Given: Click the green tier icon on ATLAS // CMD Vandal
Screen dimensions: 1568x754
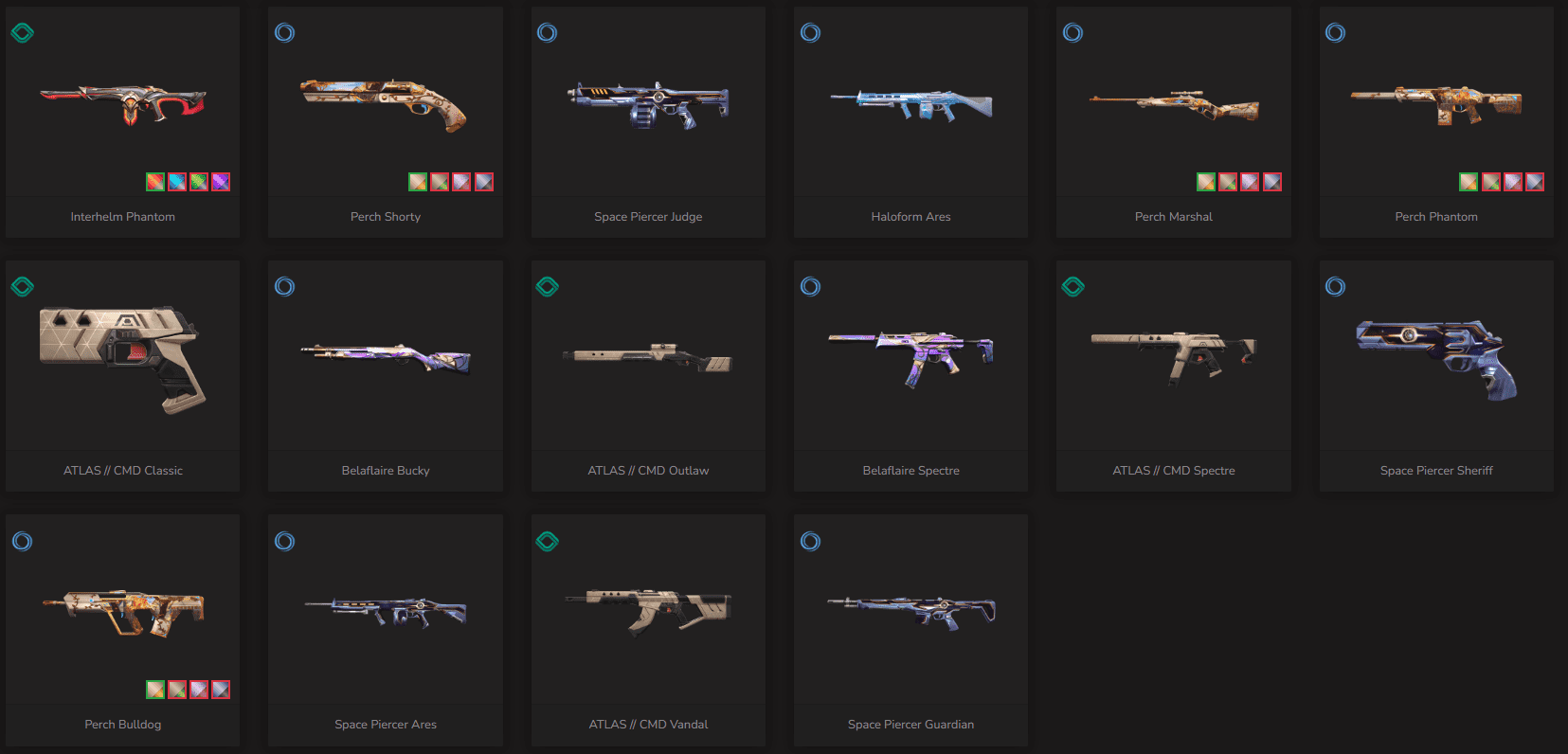Looking at the screenshot, I should (547, 542).
